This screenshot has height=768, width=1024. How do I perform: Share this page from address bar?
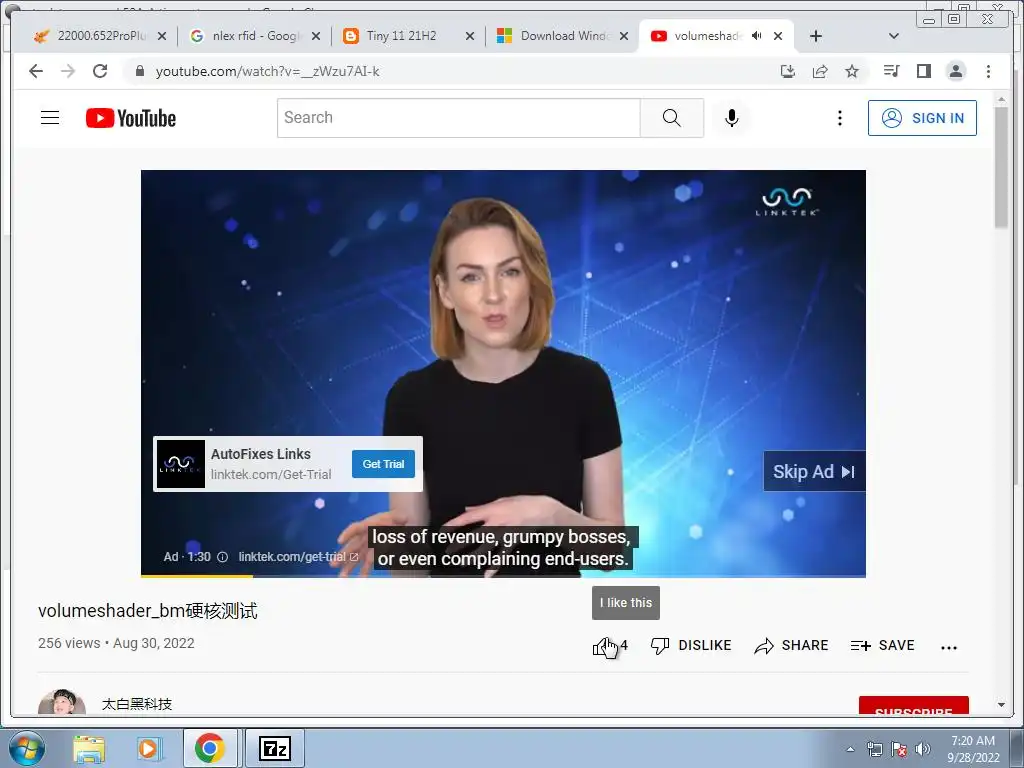click(x=820, y=71)
